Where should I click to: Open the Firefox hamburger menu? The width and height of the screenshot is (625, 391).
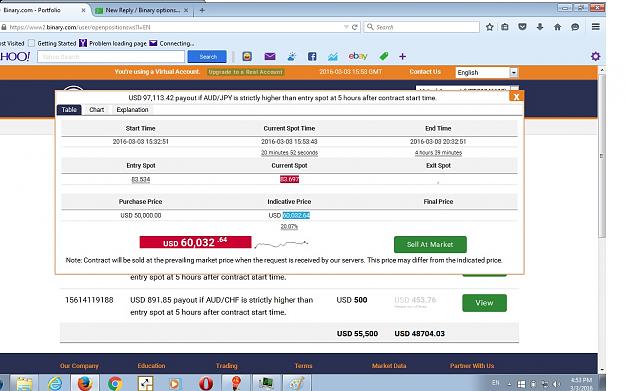596,27
